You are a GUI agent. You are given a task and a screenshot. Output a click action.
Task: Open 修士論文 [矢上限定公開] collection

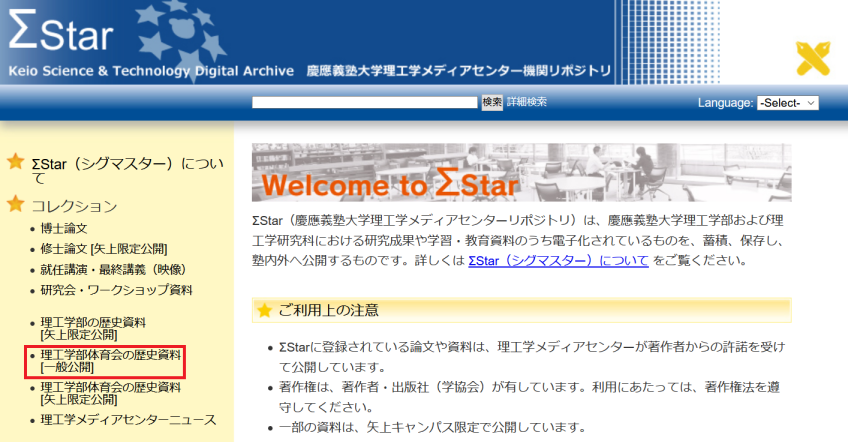tap(104, 249)
